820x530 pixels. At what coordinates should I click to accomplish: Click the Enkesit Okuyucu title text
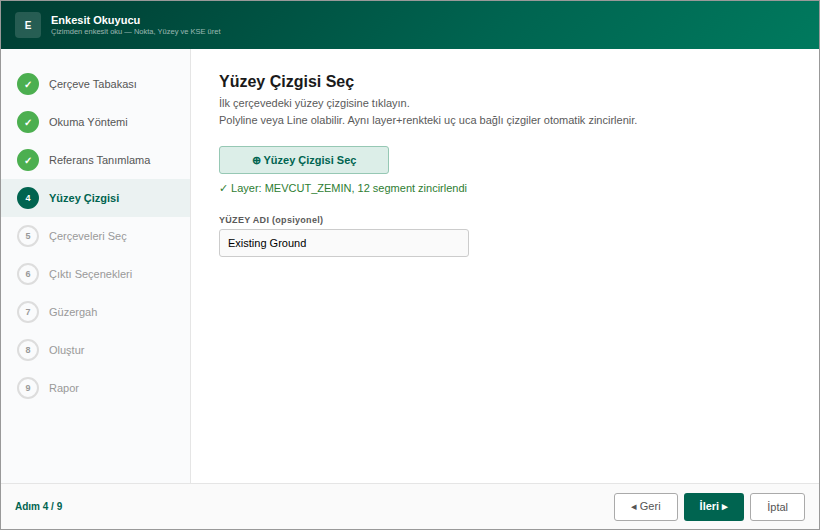[x=96, y=20]
